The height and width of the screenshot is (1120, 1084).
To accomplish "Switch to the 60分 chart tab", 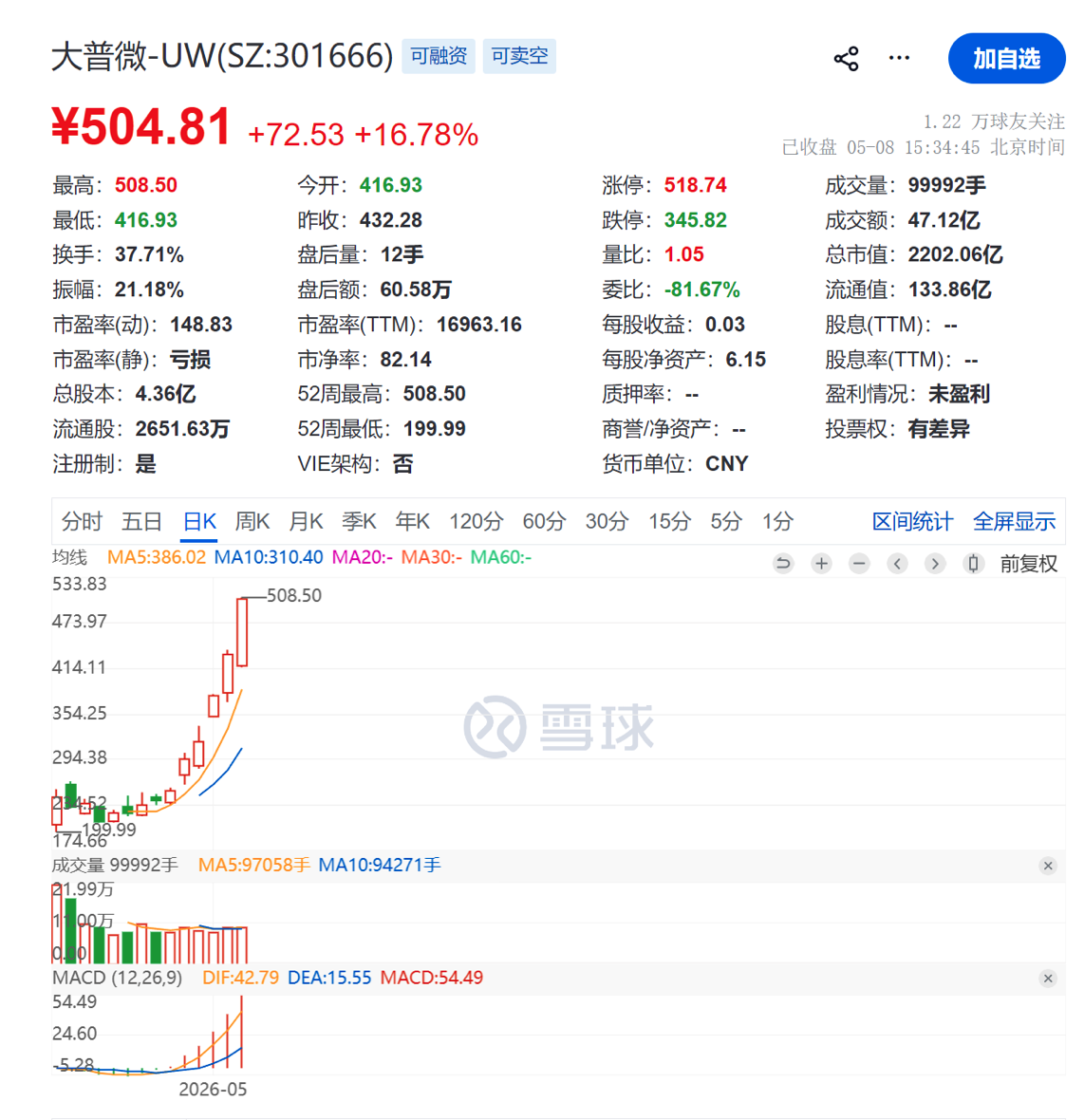I will point(544,521).
